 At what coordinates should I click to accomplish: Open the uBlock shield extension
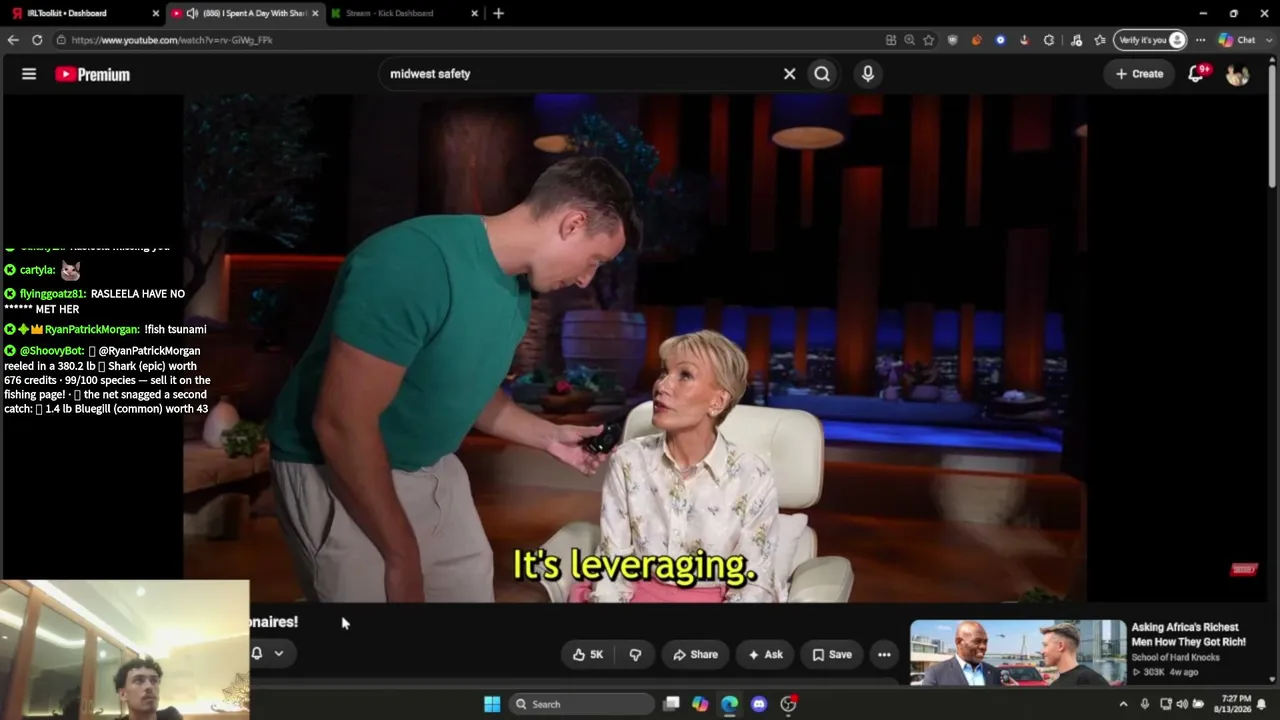953,40
